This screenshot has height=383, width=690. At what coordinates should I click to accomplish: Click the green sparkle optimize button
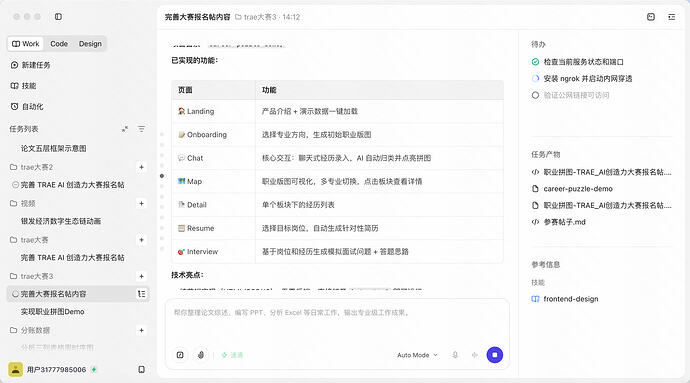click(x=232, y=355)
